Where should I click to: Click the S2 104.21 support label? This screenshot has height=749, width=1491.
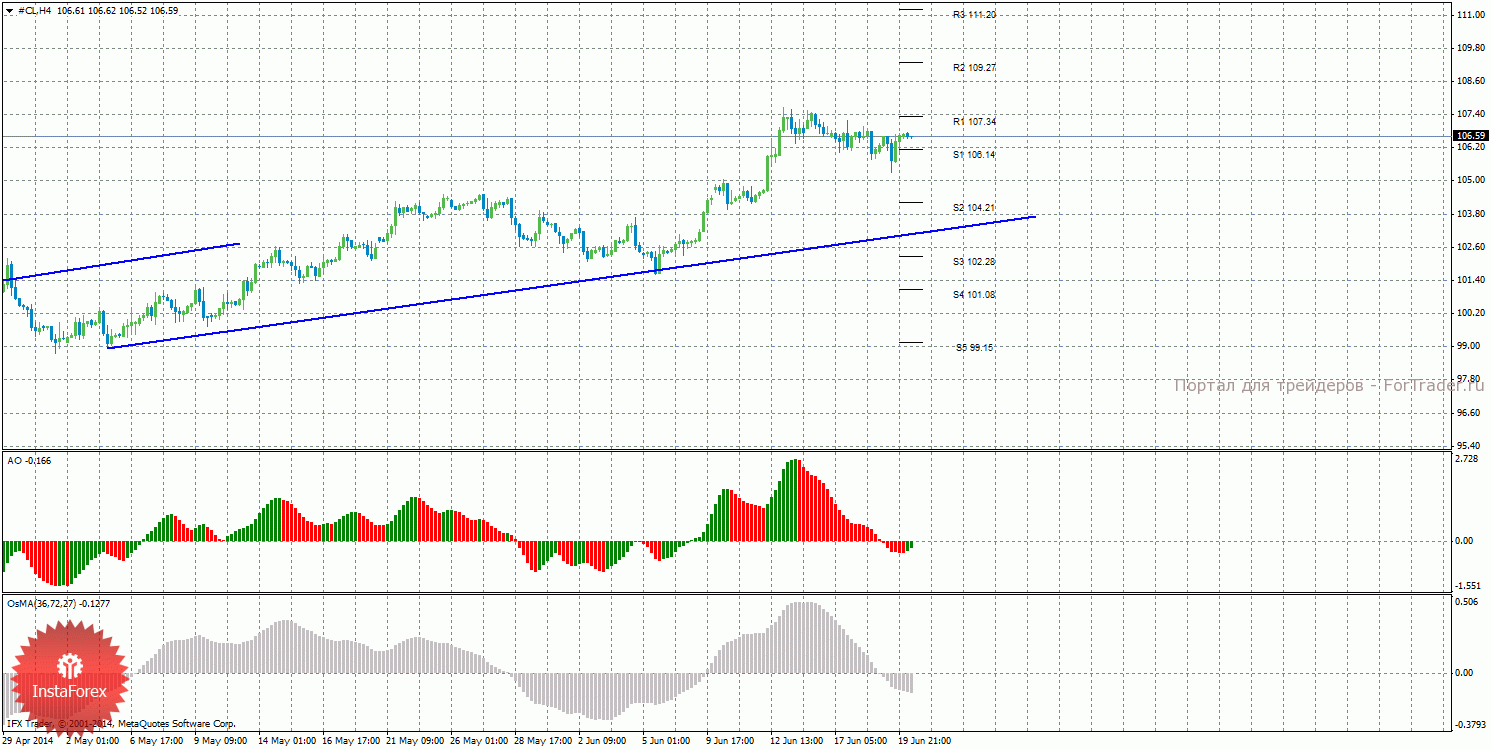(x=974, y=208)
